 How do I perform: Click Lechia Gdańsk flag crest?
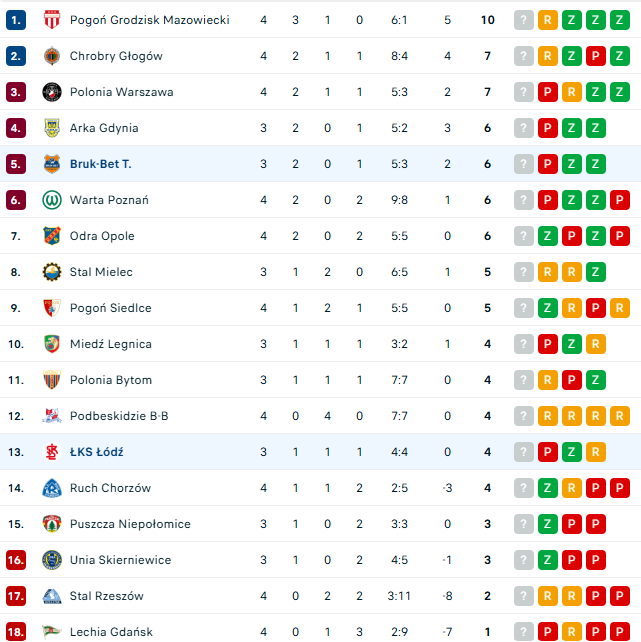point(52,632)
